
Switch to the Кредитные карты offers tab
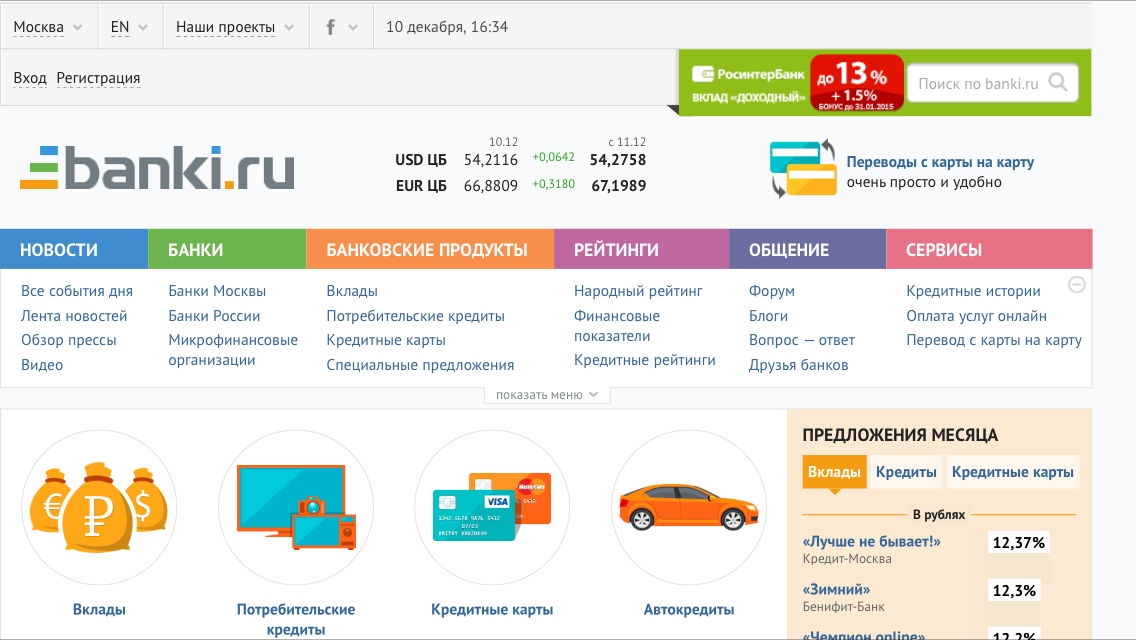pyautogui.click(x=1012, y=472)
